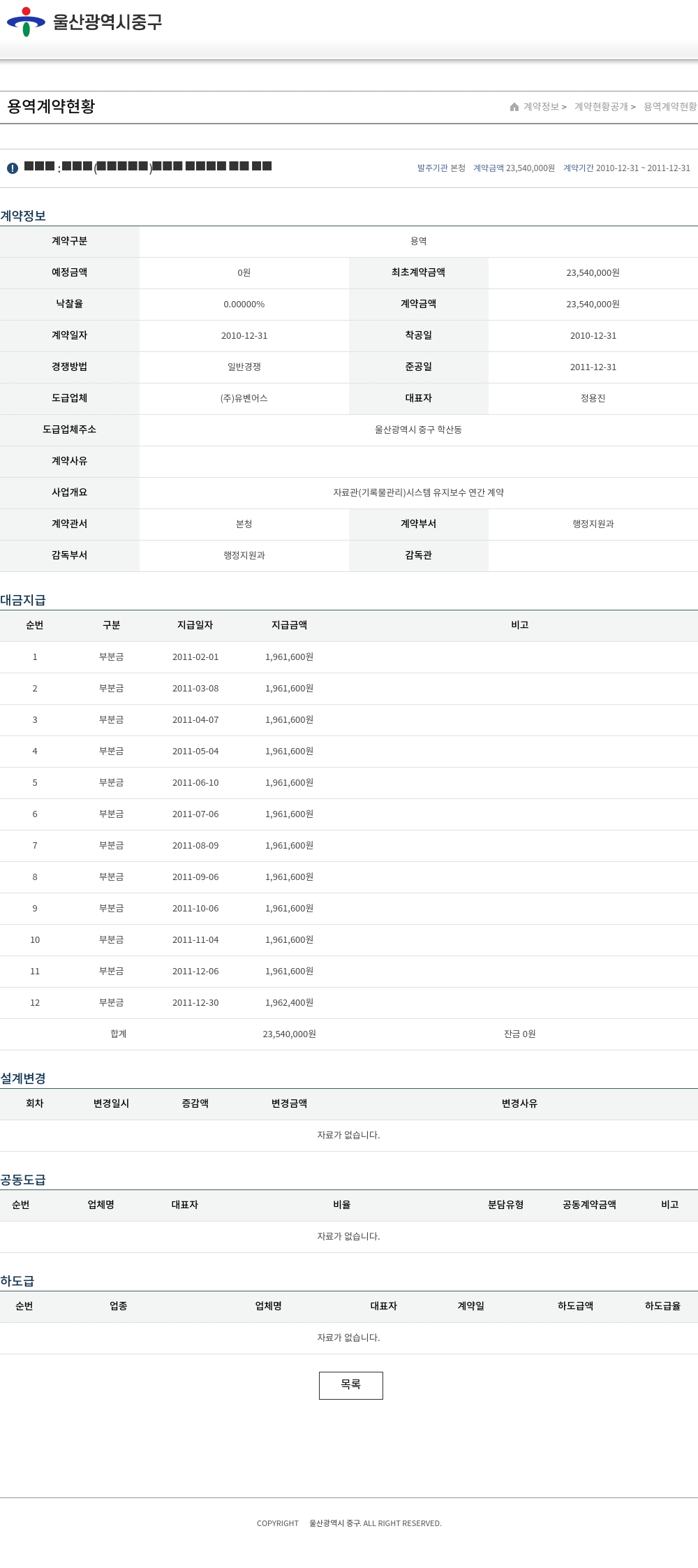The width and height of the screenshot is (698, 1568).
Task: Click payment row dated 2011-02-01
Action: pyautogui.click(x=195, y=657)
